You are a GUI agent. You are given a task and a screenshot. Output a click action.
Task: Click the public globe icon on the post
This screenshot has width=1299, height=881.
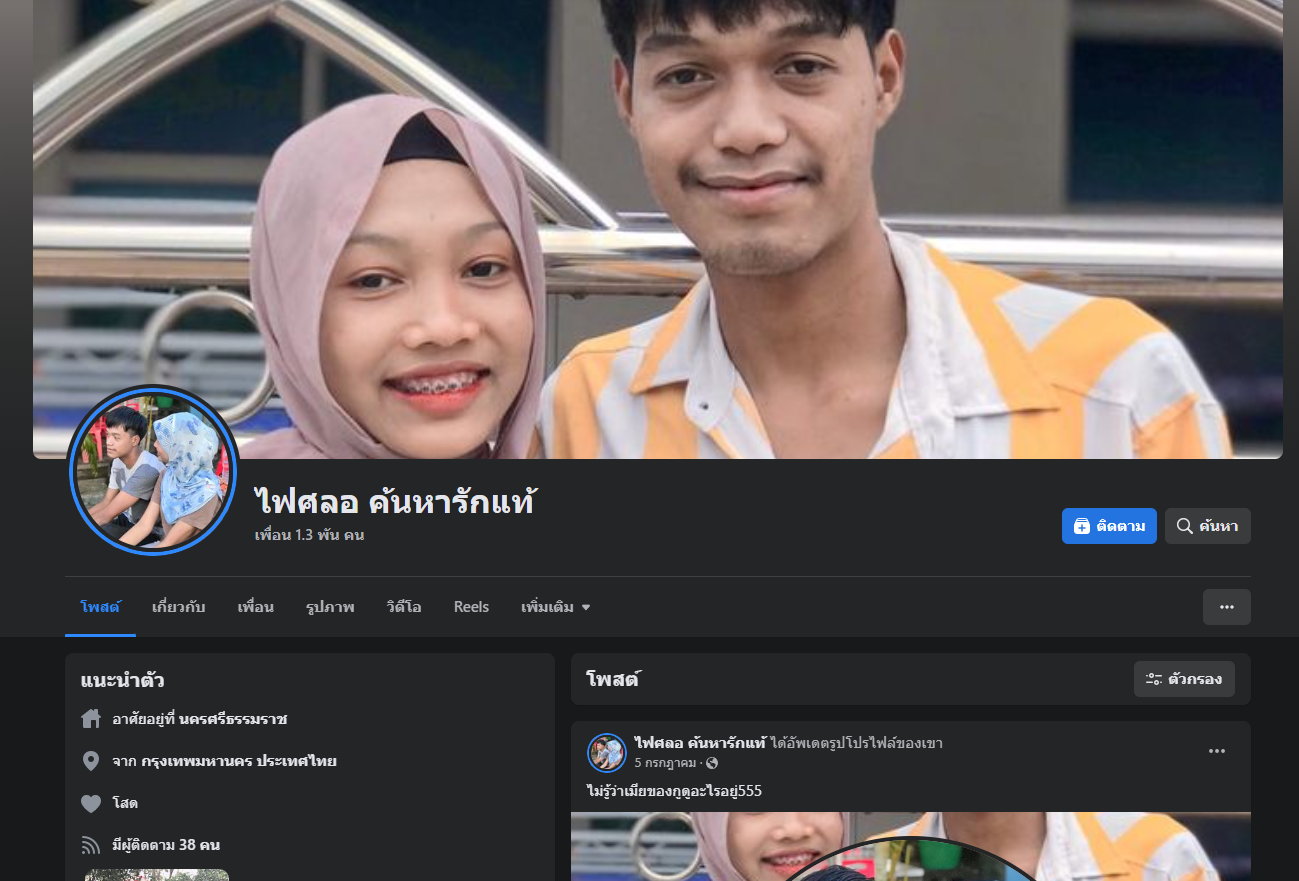pos(712,763)
